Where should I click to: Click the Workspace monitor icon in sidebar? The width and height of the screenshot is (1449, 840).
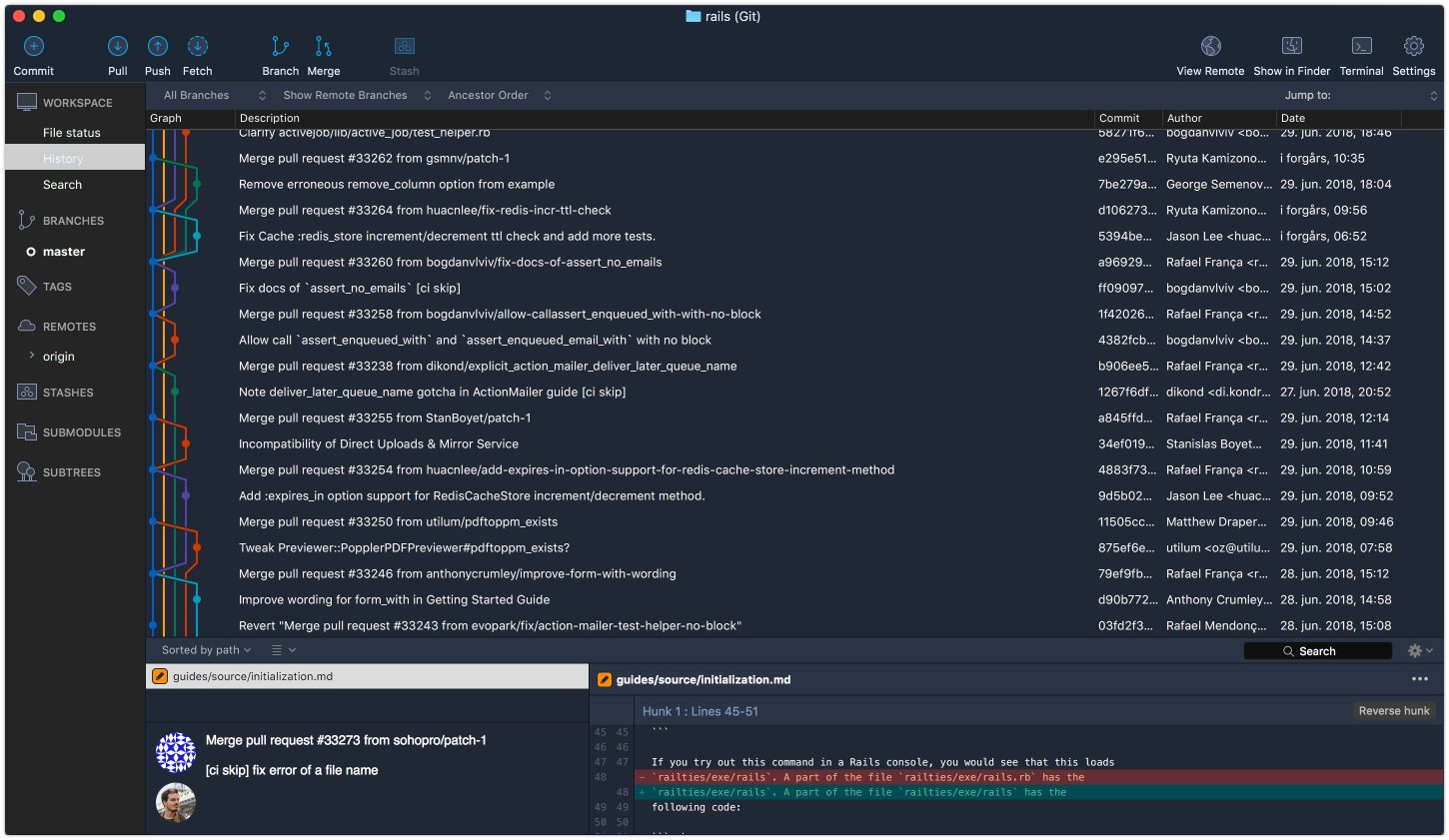click(27, 103)
